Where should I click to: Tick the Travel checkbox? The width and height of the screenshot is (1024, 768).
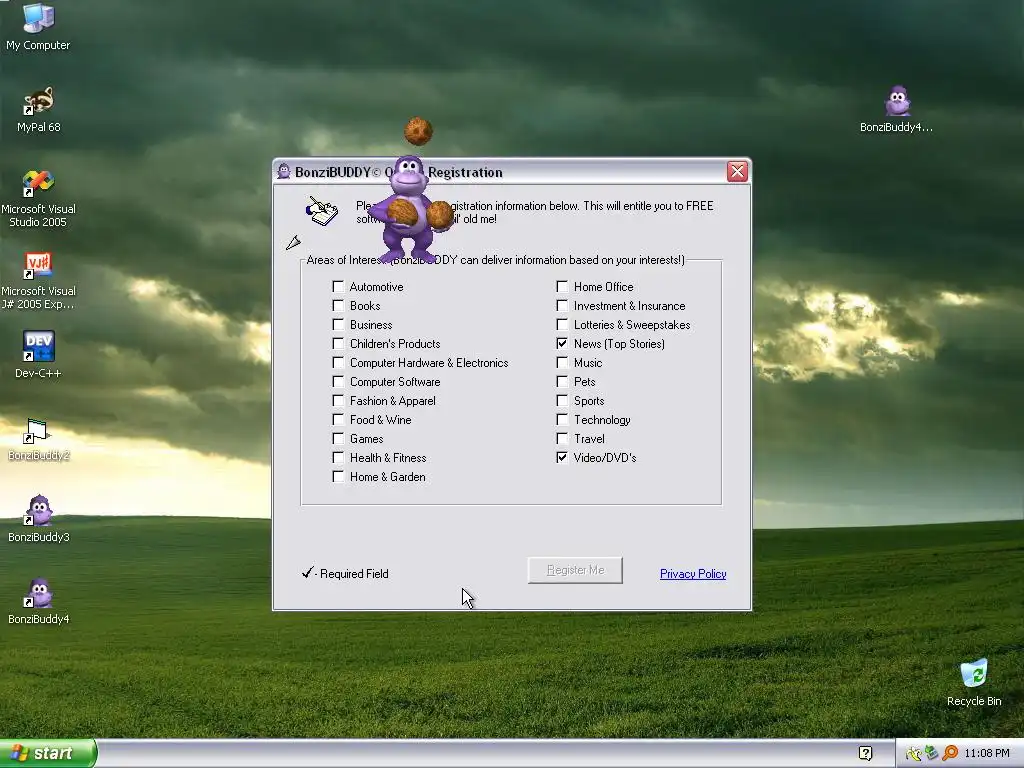click(562, 438)
